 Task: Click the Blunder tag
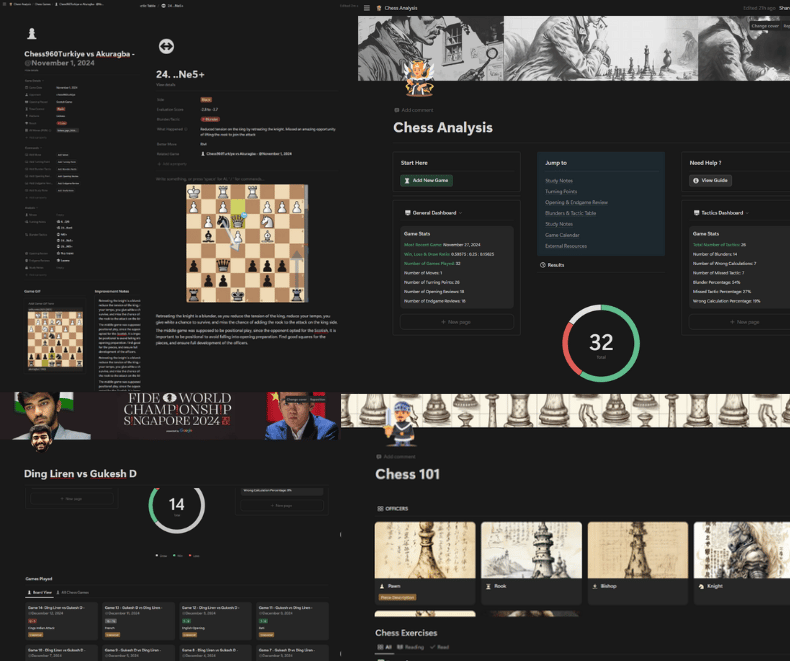(210, 119)
